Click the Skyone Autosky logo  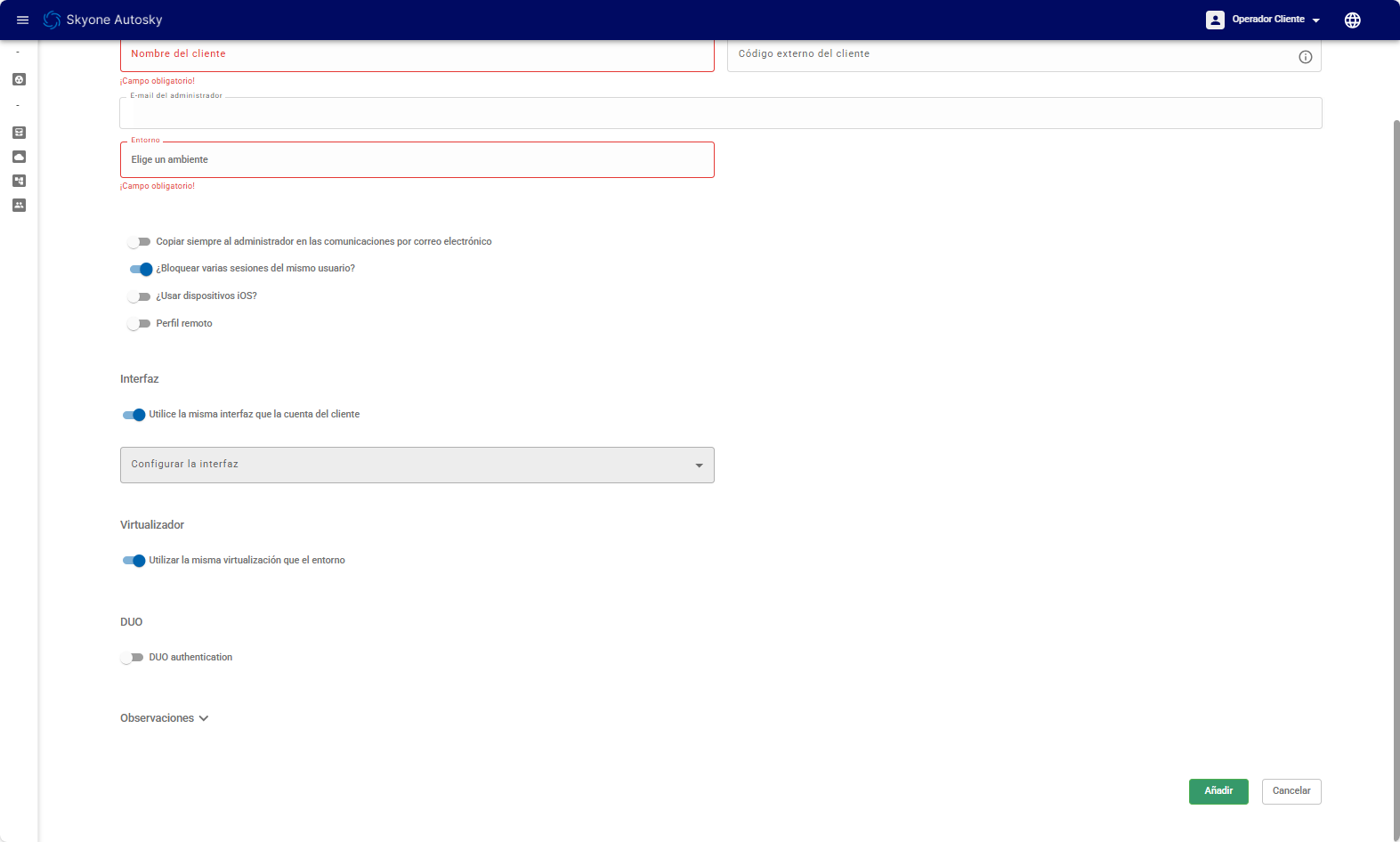[x=103, y=20]
